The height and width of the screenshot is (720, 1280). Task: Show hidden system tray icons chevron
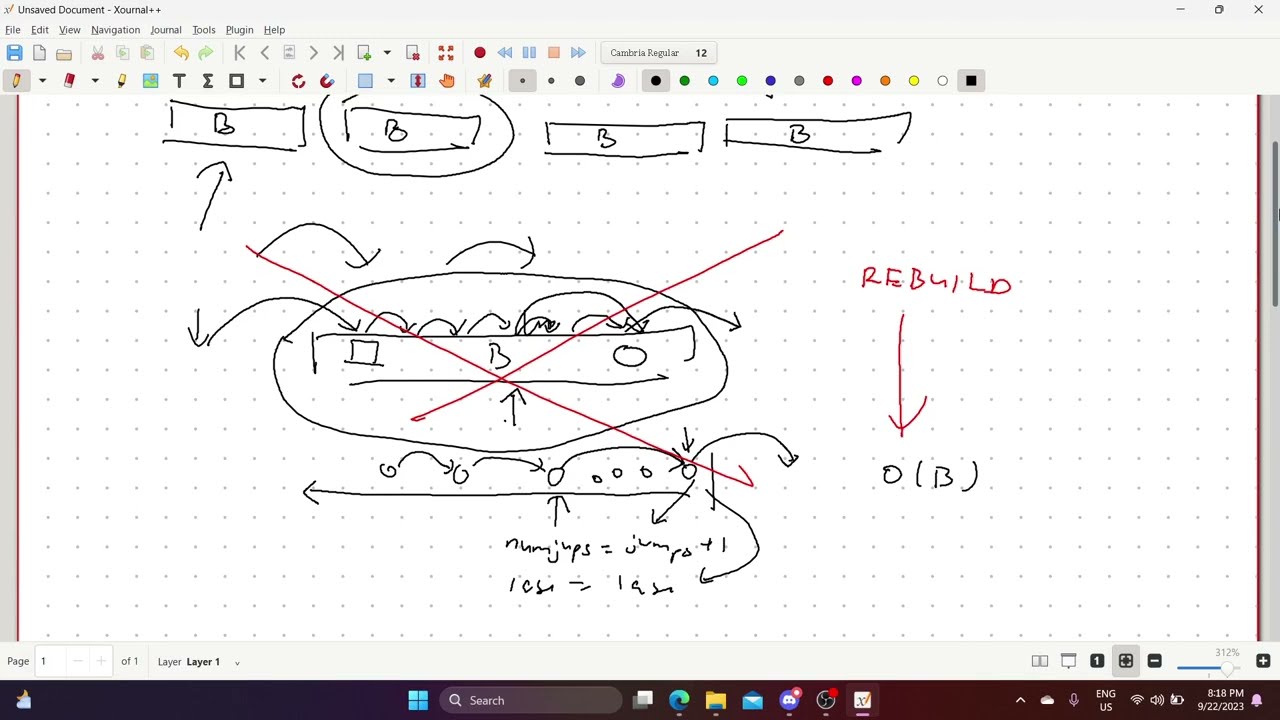1020,700
